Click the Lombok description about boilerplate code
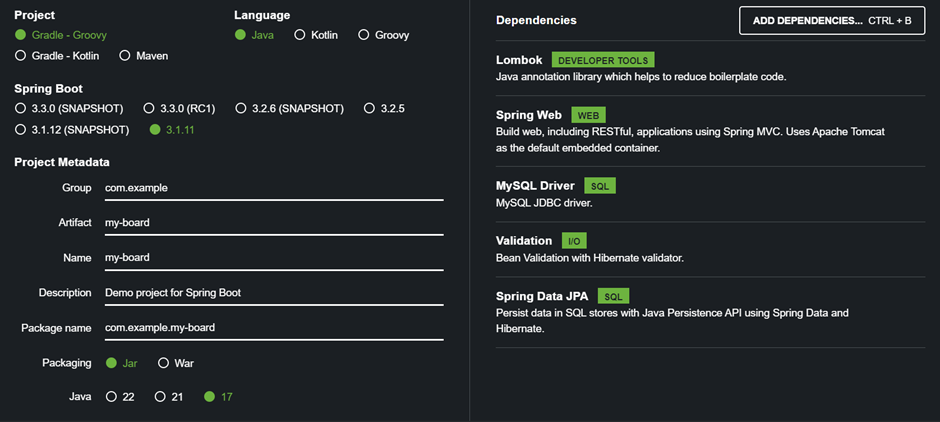 point(641,77)
